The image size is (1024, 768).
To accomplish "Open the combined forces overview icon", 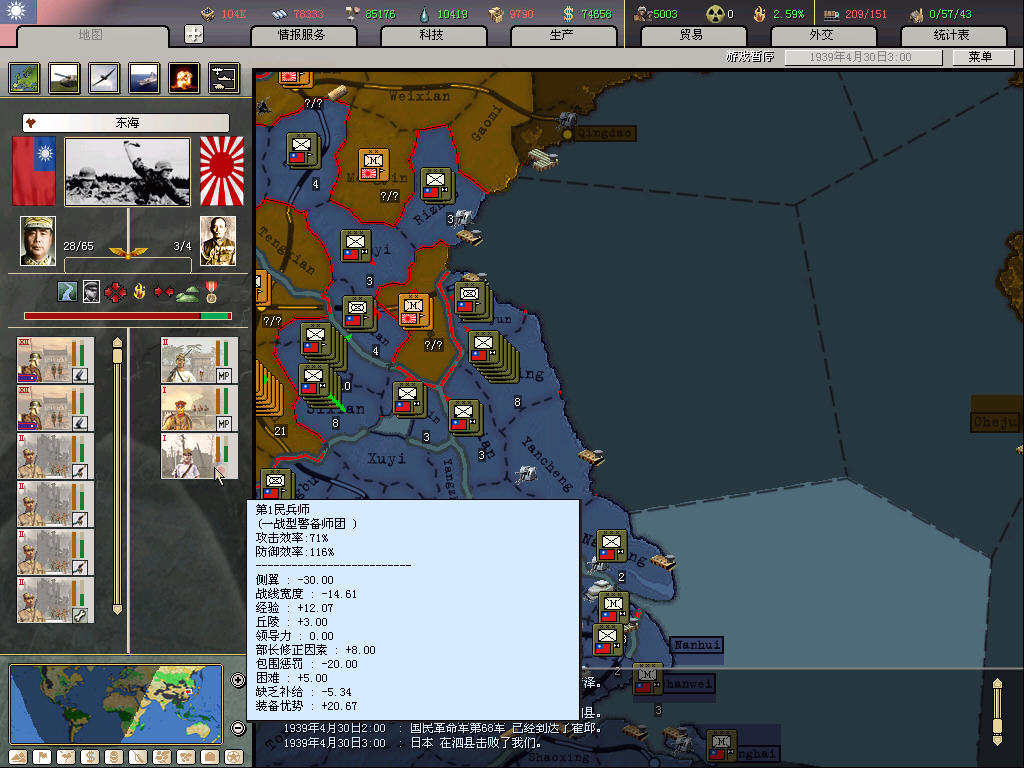I will coord(223,78).
